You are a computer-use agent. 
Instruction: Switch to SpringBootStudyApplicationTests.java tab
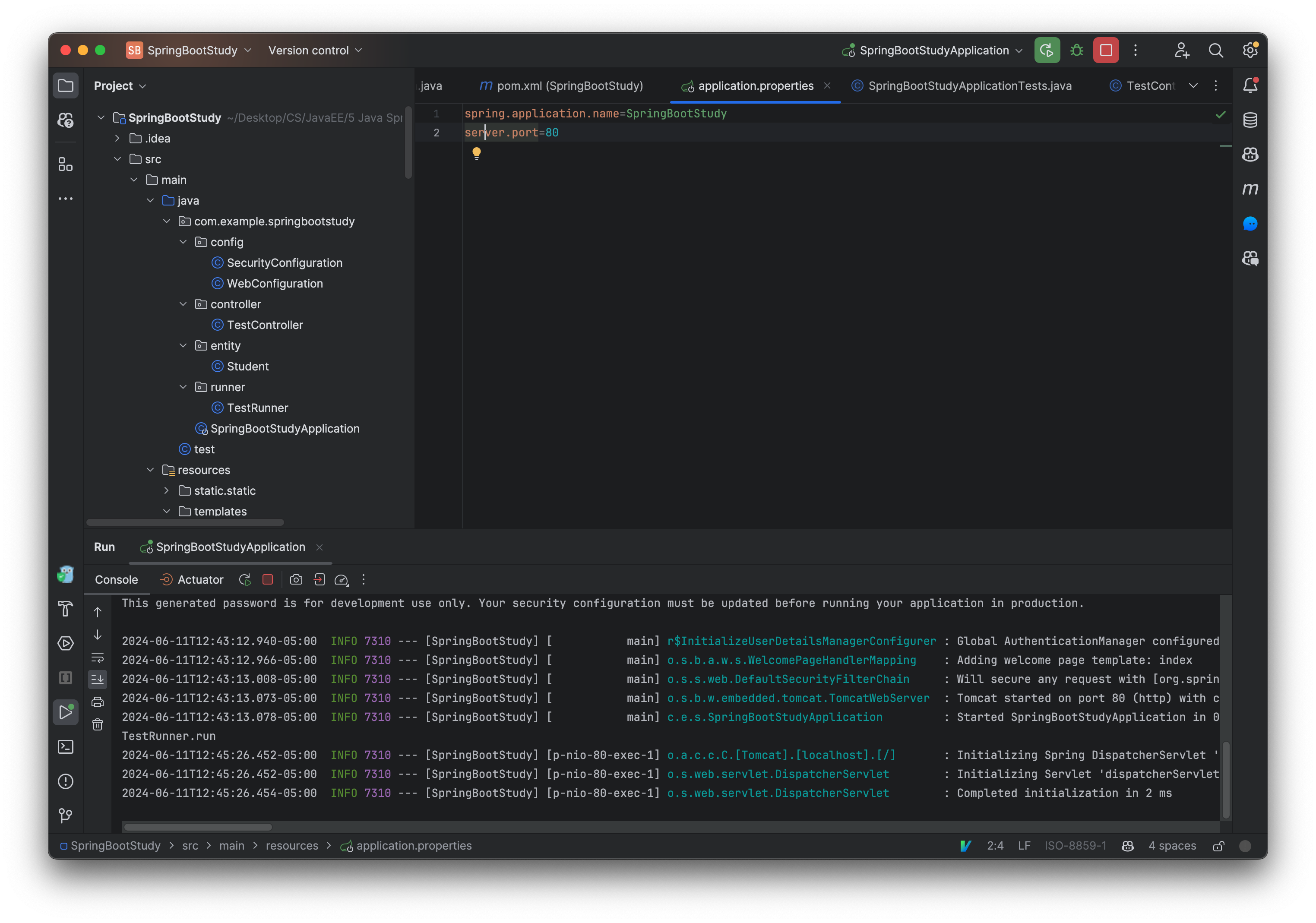pyautogui.click(x=961, y=86)
